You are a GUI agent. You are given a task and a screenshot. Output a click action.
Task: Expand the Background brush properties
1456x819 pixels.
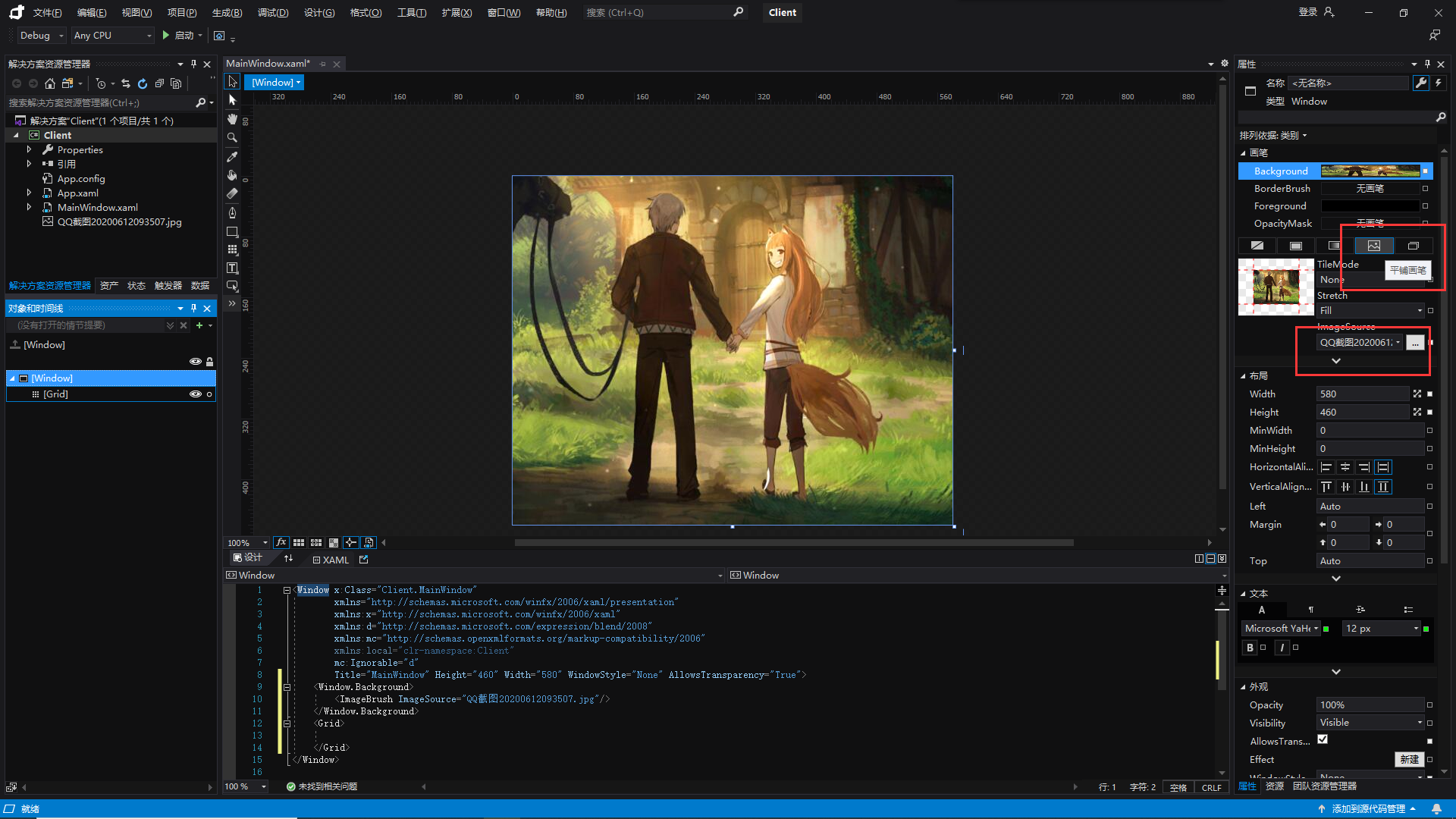(x=1336, y=359)
